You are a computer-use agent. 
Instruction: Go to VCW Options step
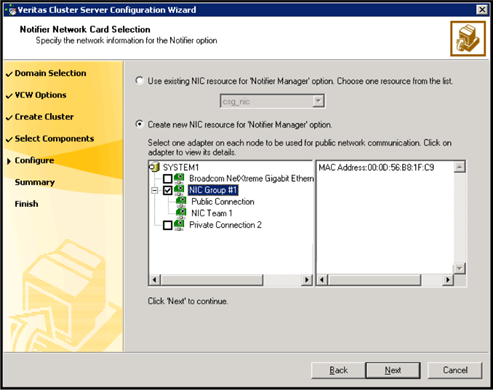click(40, 95)
